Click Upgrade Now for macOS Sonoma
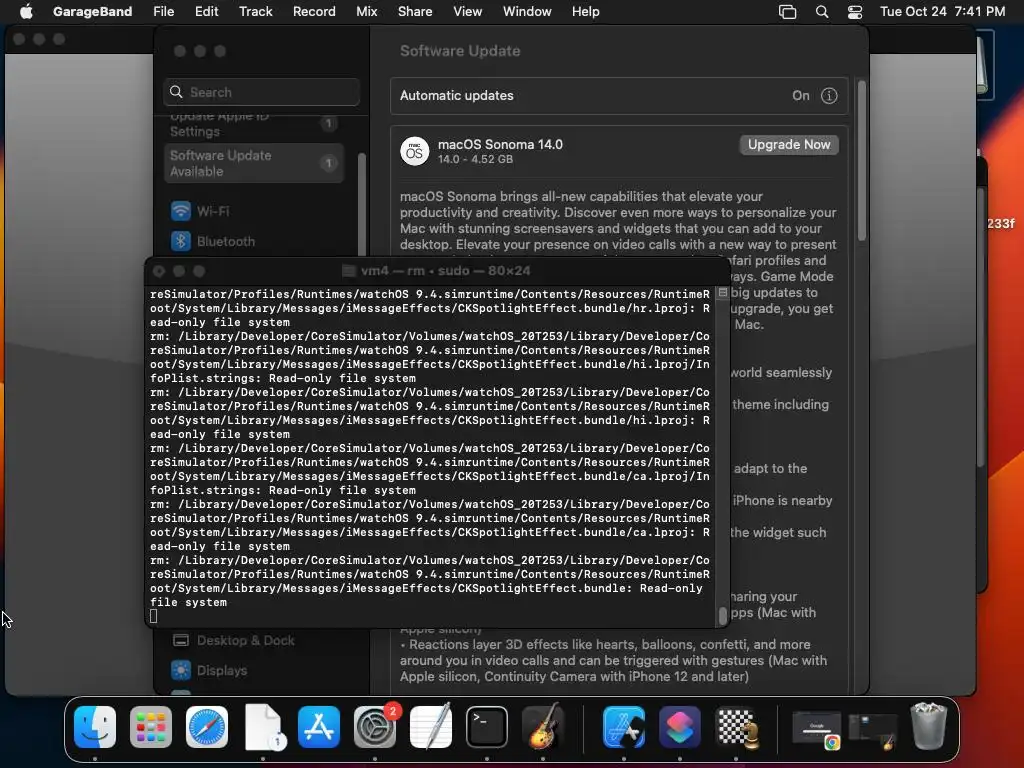 point(789,144)
